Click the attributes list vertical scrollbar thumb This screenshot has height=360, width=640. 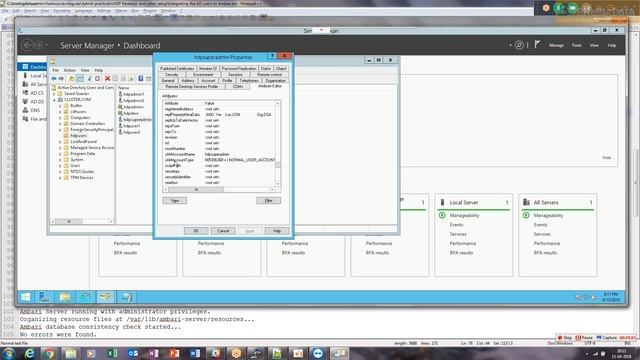pyautogui.click(x=278, y=165)
